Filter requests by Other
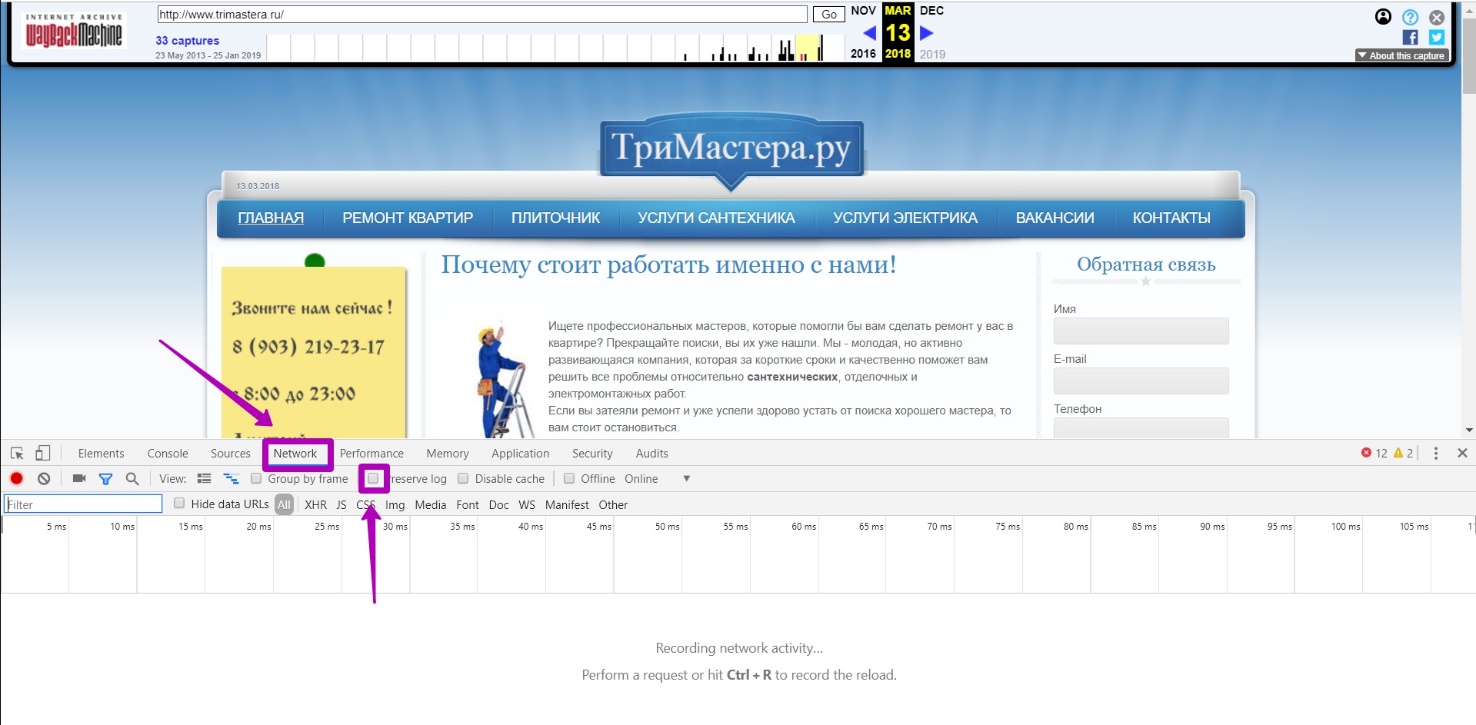The width and height of the screenshot is (1476, 725). (x=613, y=505)
